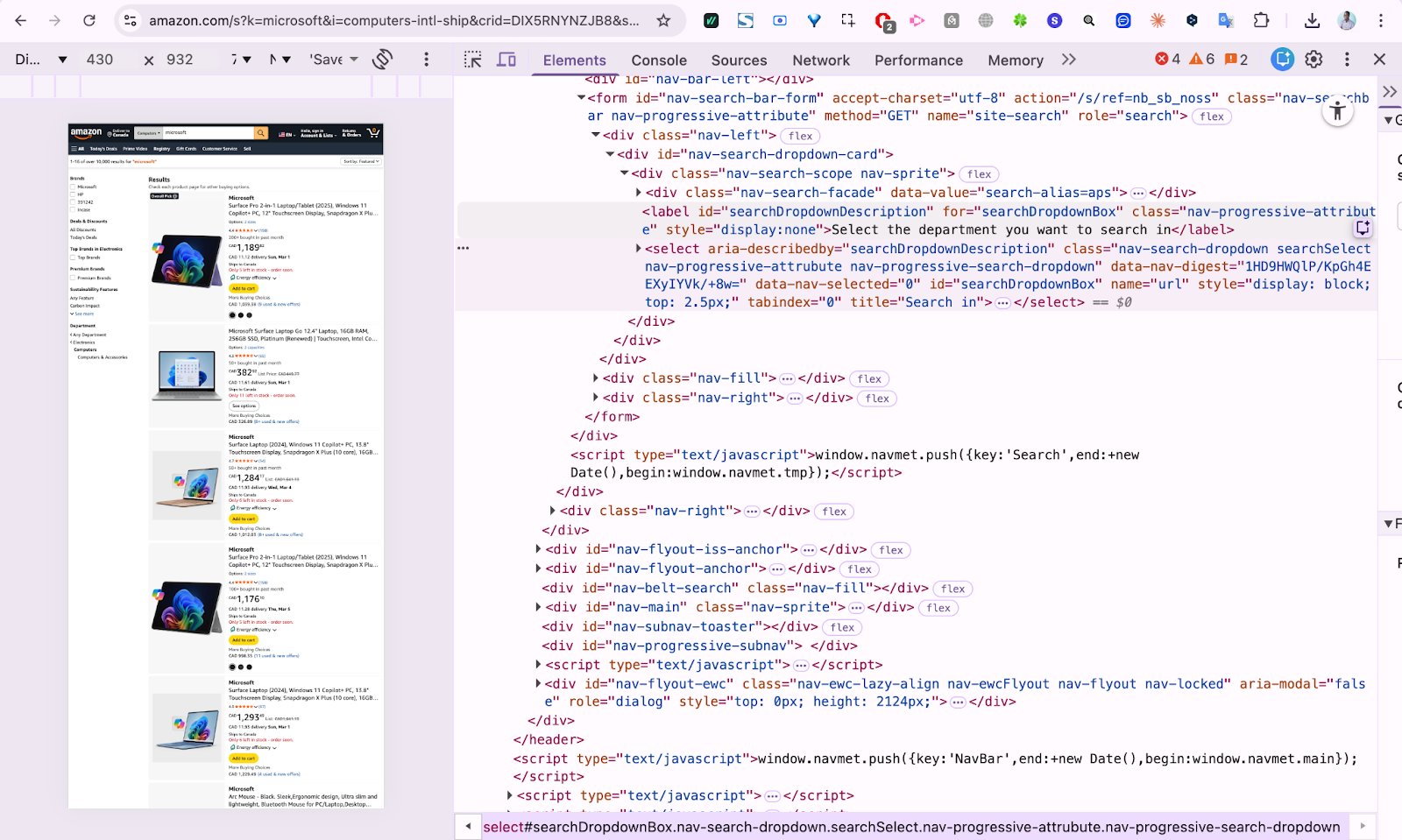Click the warnings counter in DevTools

point(1202,59)
